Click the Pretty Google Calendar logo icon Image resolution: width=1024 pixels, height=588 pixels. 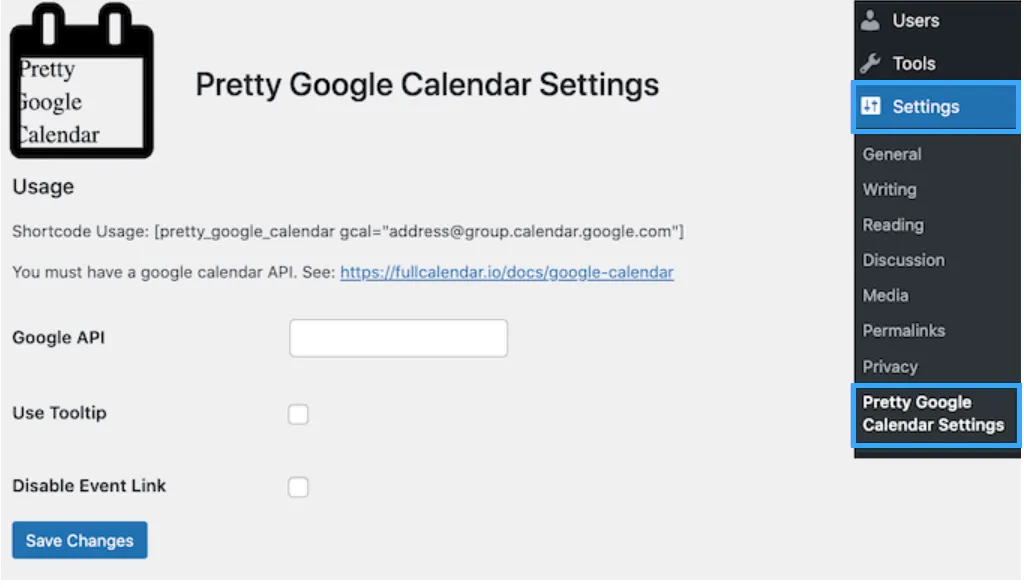pos(82,82)
